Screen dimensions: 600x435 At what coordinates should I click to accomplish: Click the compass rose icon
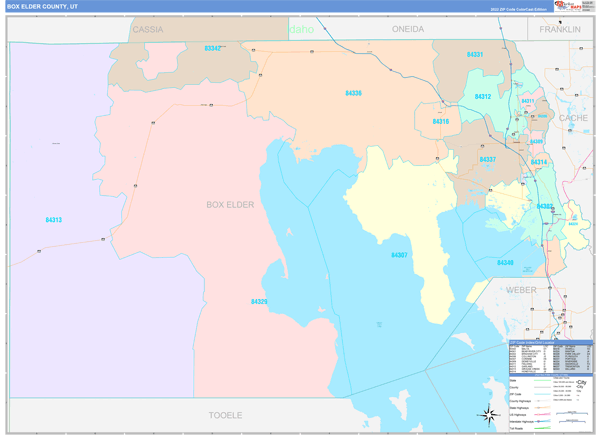pyautogui.click(x=489, y=415)
